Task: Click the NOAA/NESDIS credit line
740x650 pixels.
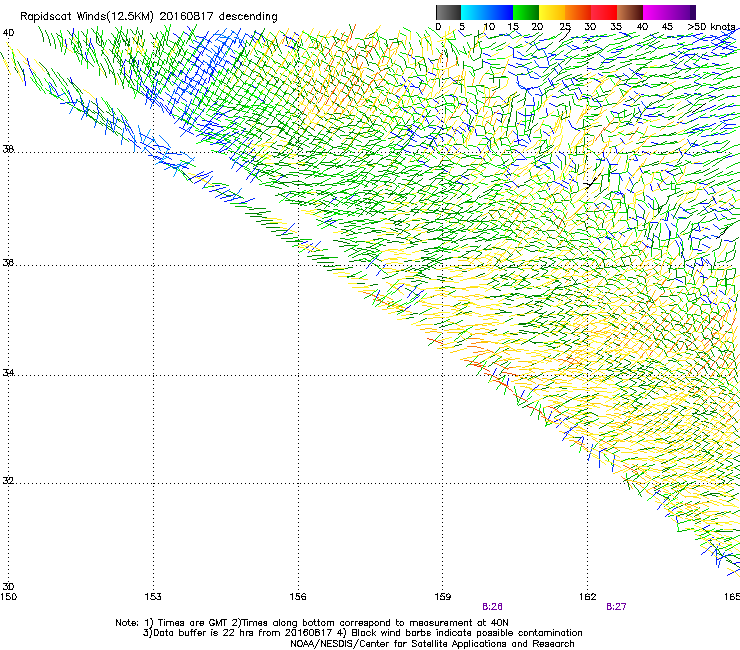Action: click(x=432, y=643)
